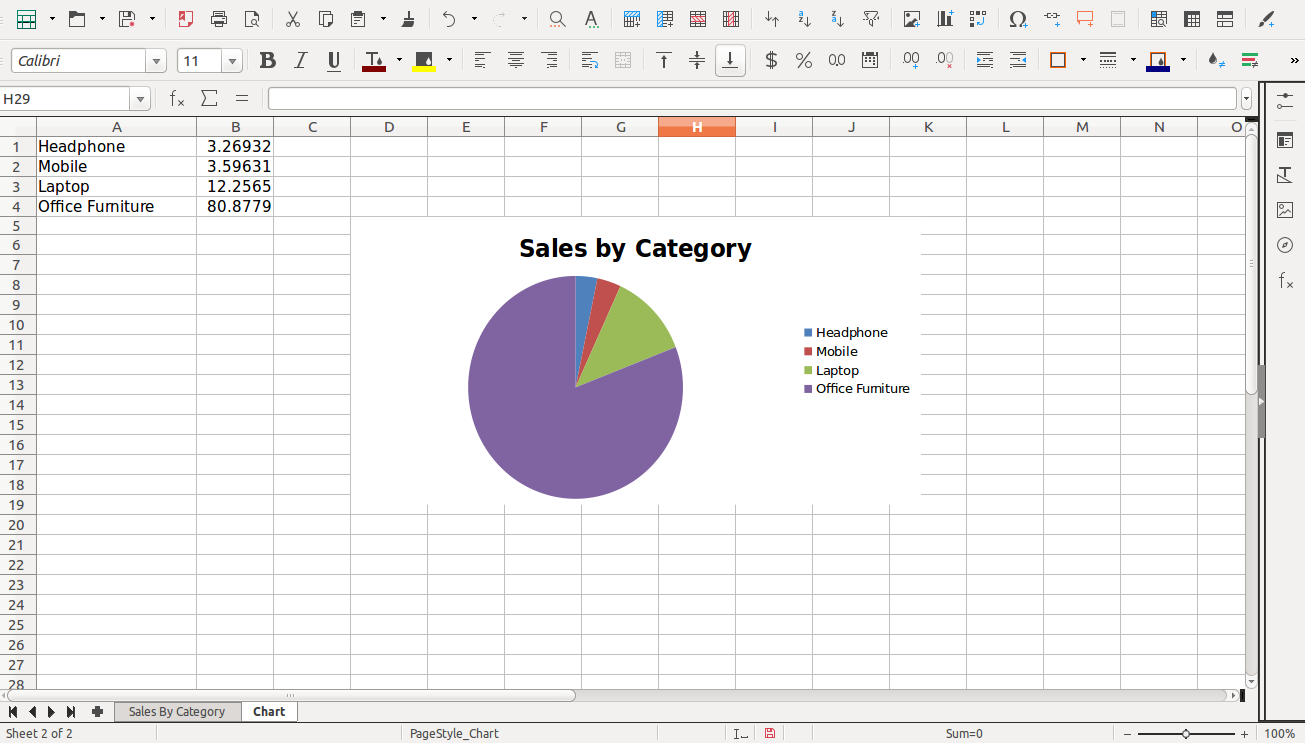Click the Print icon in the toolbar
Image resolution: width=1305 pixels, height=743 pixels.
pyautogui.click(x=219, y=19)
